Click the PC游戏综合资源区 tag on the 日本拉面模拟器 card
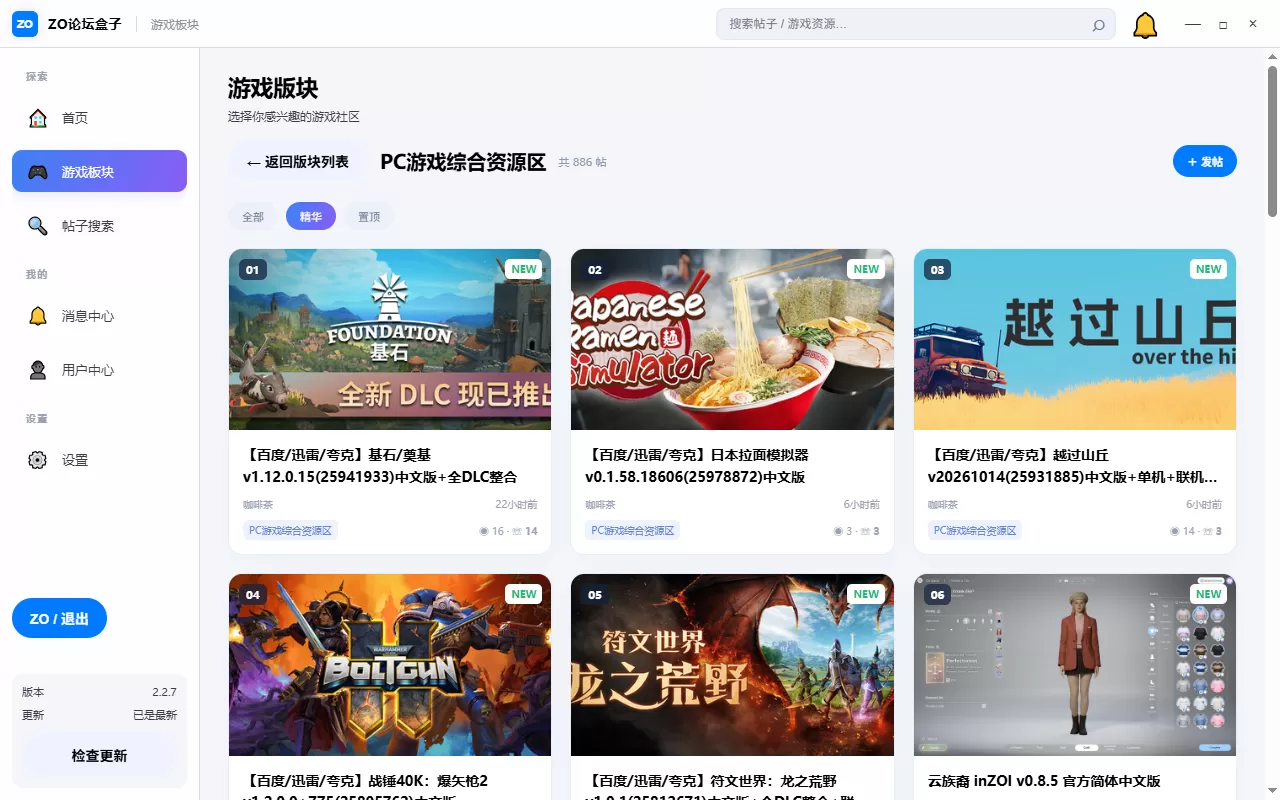1280x800 pixels. (632, 531)
